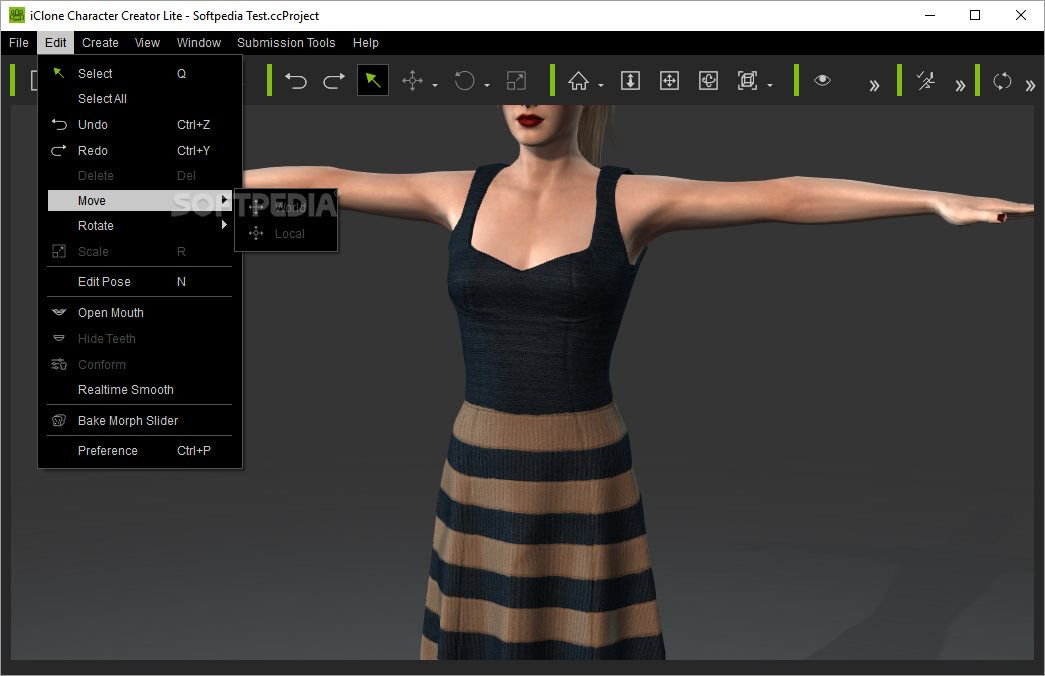1045x676 pixels.
Task: Click the Undo arrow in the toolbar
Action: [296, 81]
